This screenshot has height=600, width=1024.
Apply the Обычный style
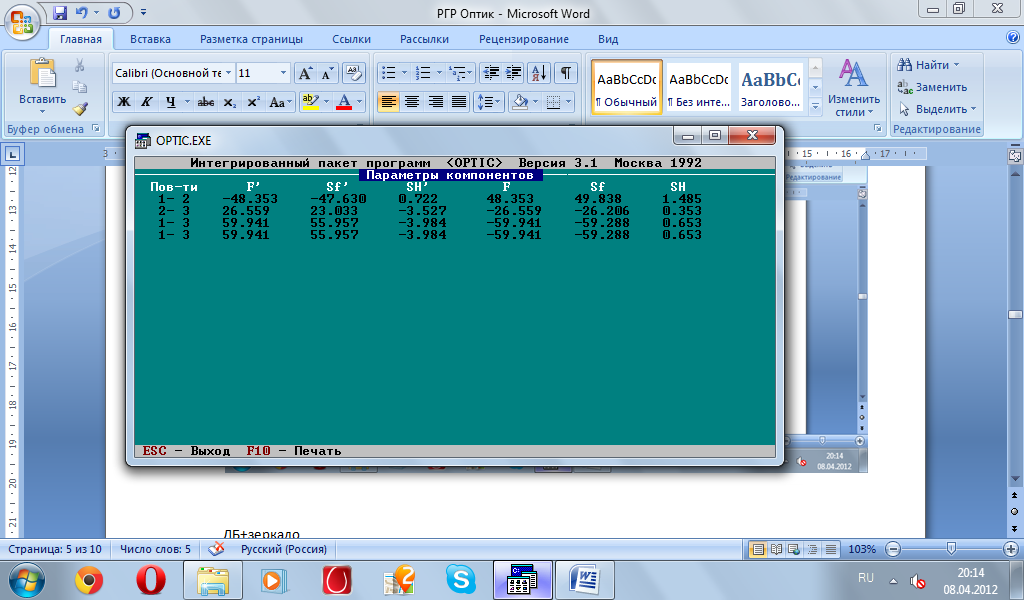click(627, 87)
